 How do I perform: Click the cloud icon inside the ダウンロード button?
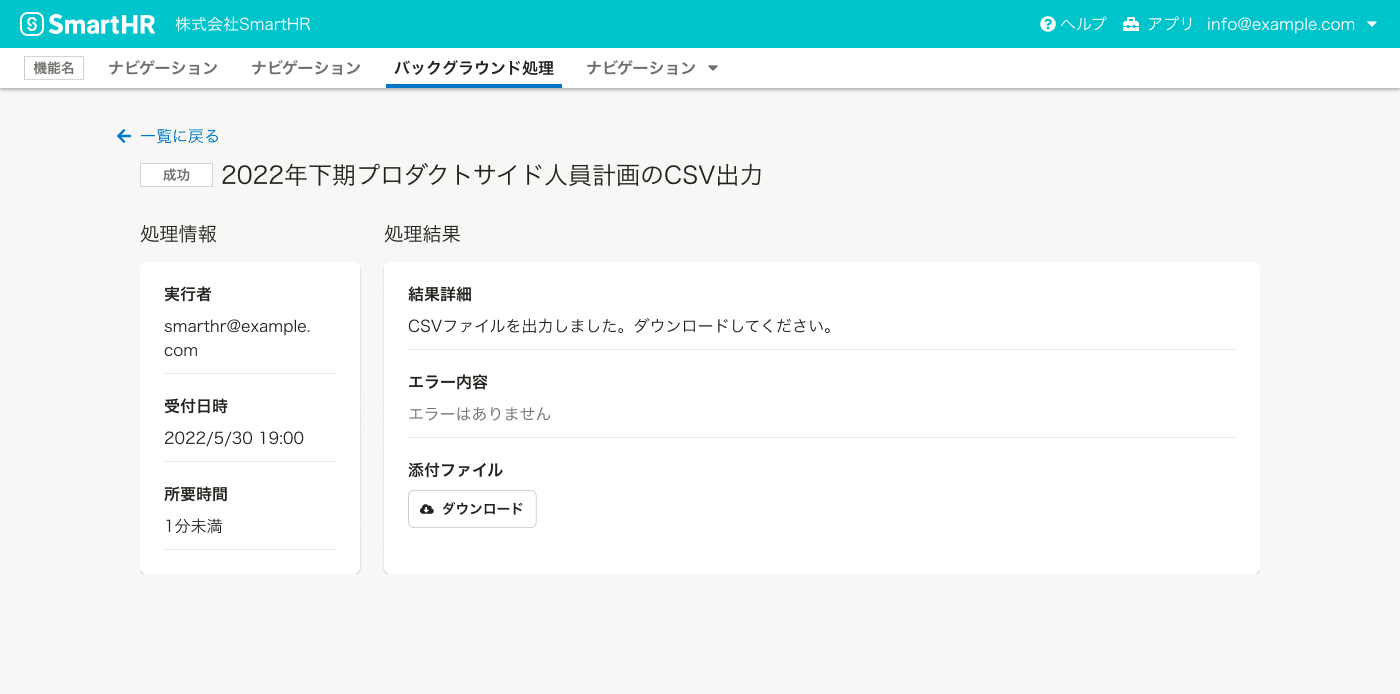click(x=427, y=509)
